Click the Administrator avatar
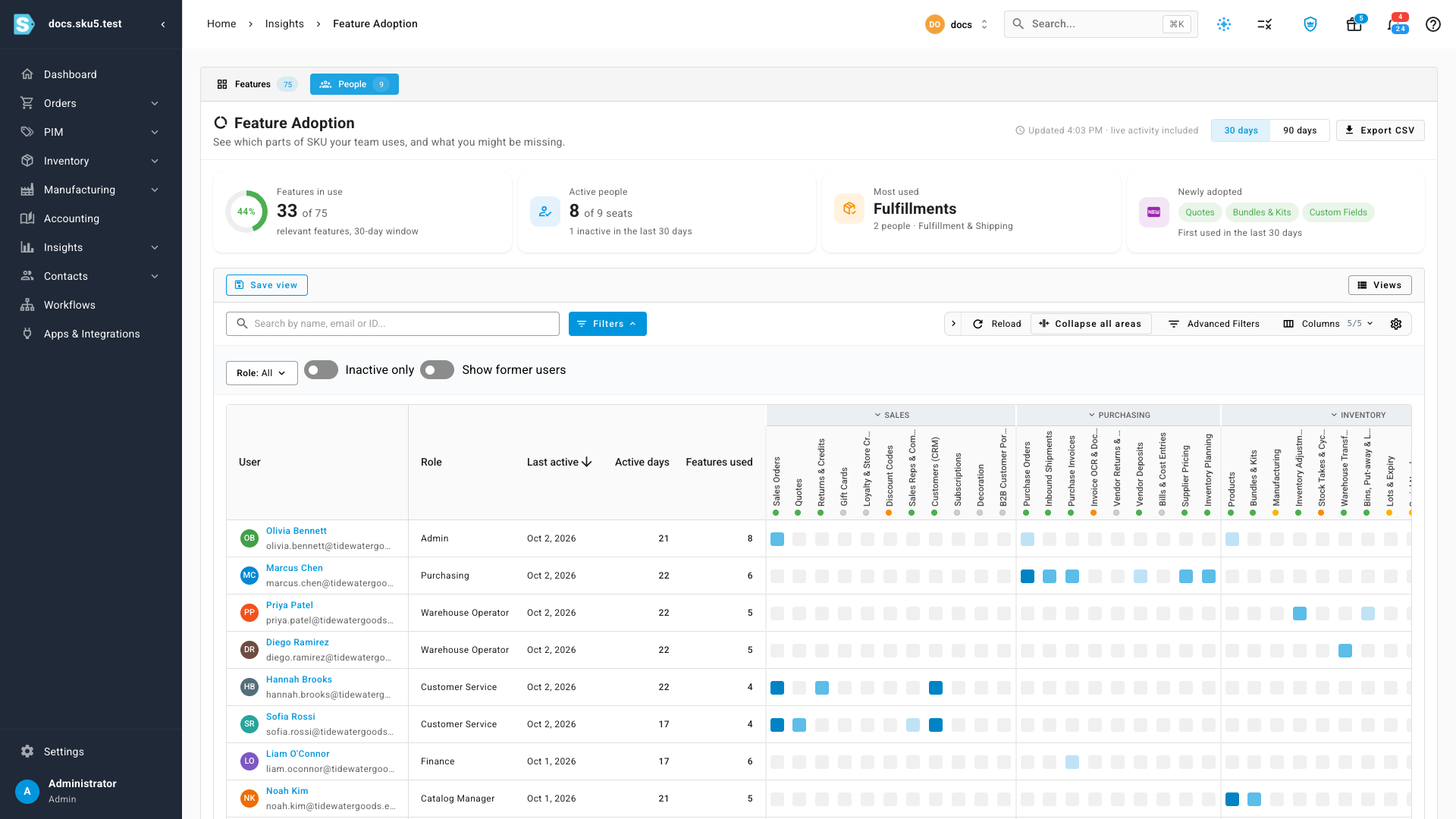This screenshot has height=819, width=1456. [27, 791]
